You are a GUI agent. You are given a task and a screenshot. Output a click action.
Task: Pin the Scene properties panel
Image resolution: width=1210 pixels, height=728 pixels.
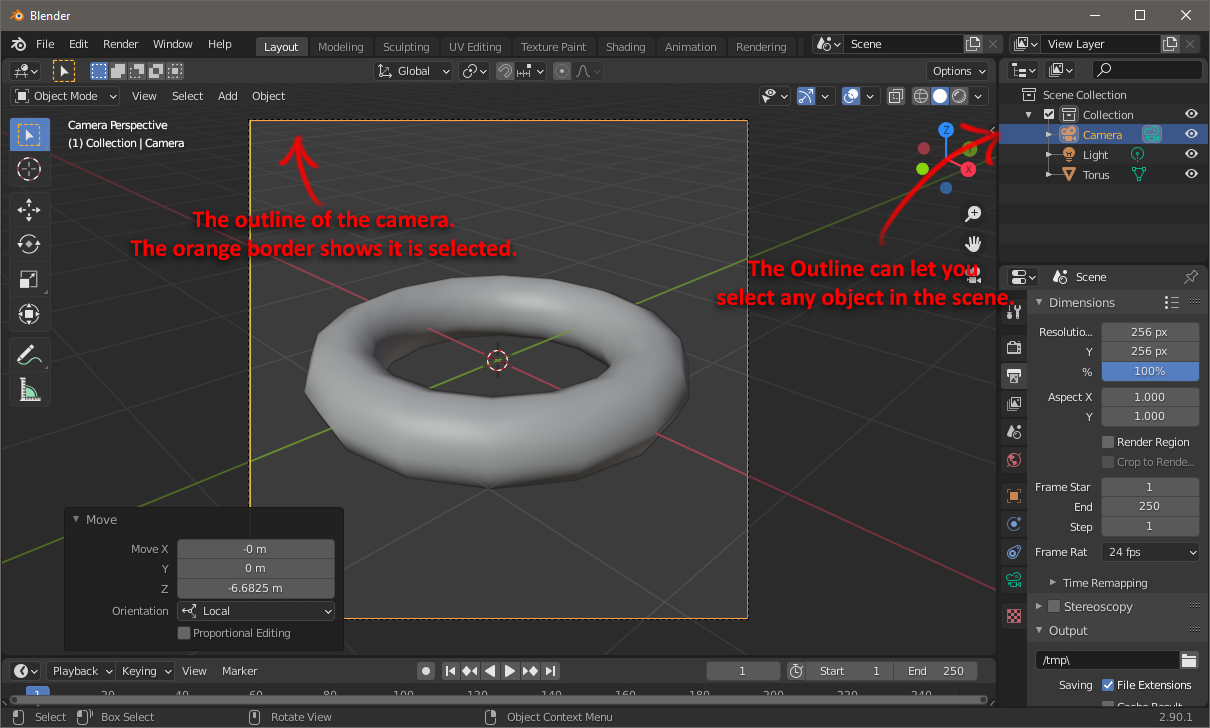(x=1190, y=277)
